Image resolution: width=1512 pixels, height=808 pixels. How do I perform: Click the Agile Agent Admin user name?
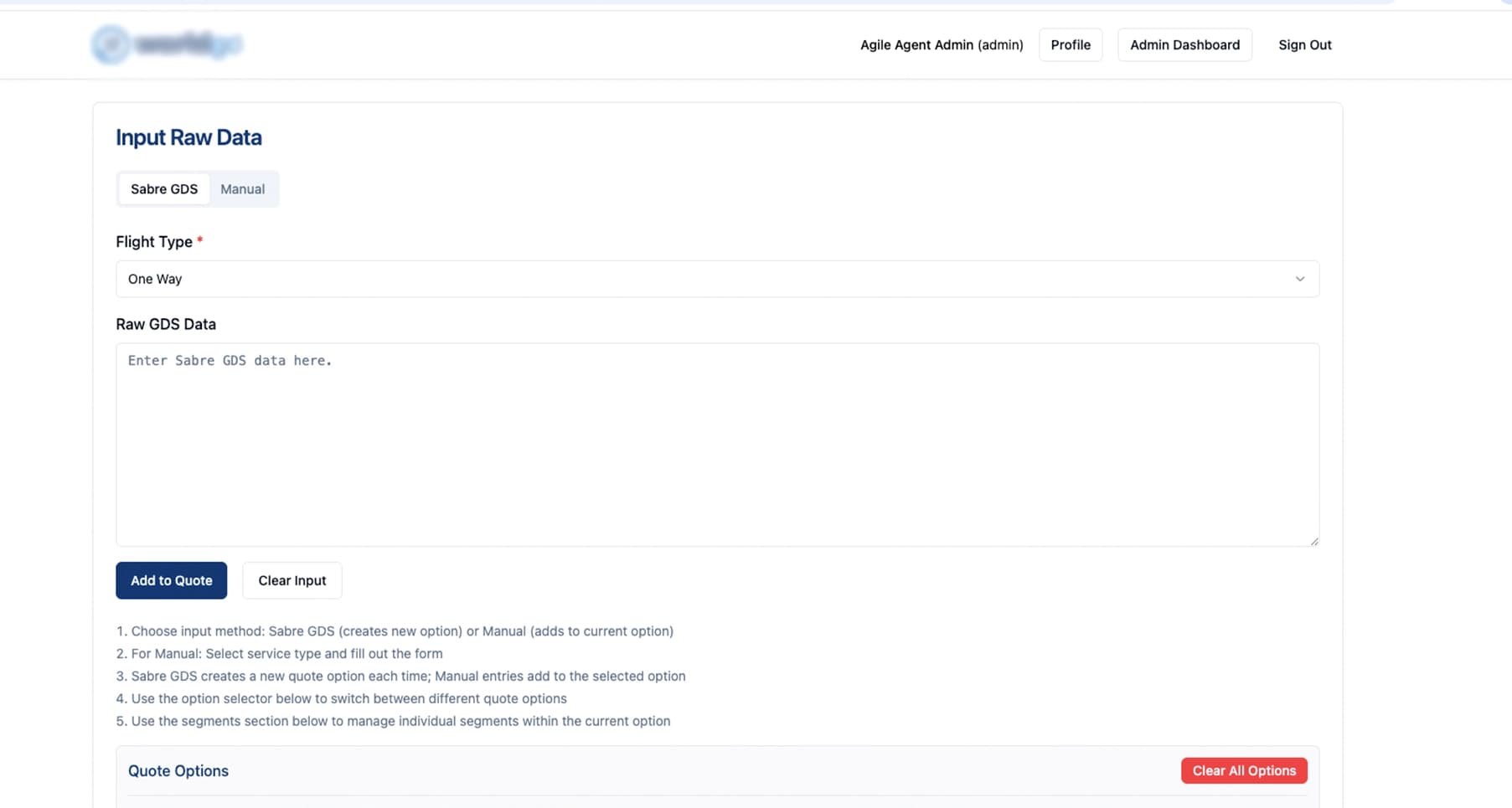coord(941,45)
